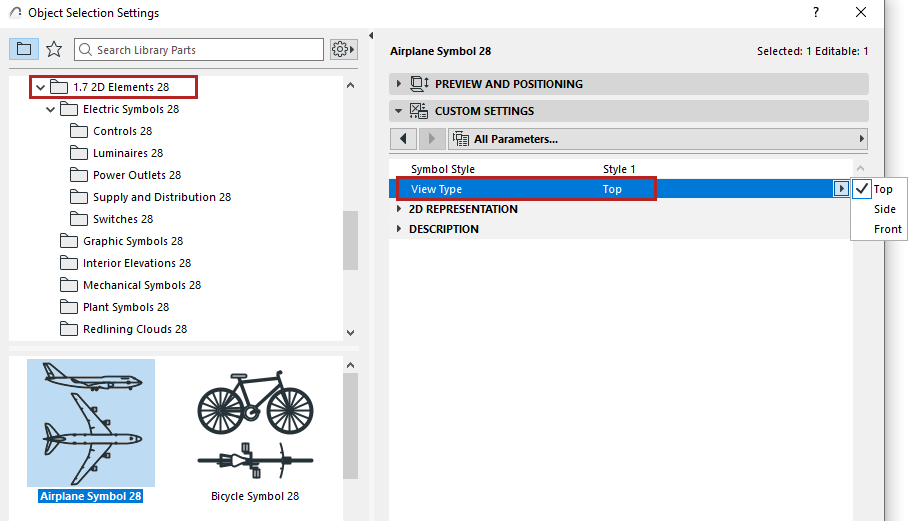913x521 pixels.
Task: Open library settings gear menu
Action: pyautogui.click(x=343, y=49)
